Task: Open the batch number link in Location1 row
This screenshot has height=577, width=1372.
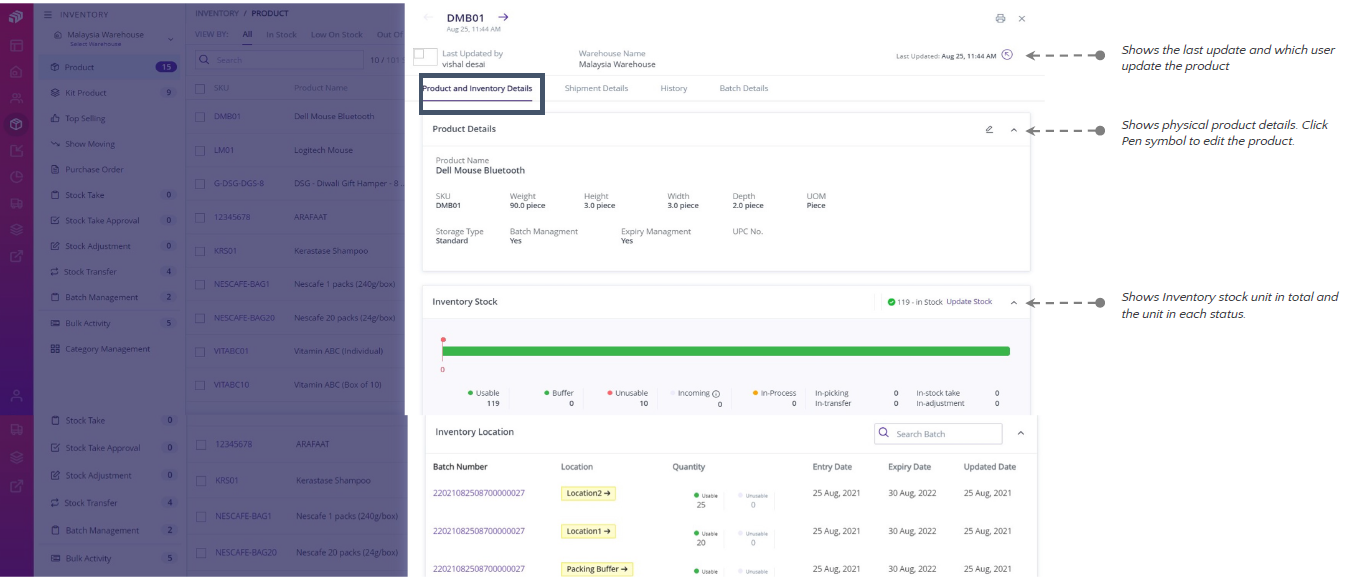Action: click(478, 531)
